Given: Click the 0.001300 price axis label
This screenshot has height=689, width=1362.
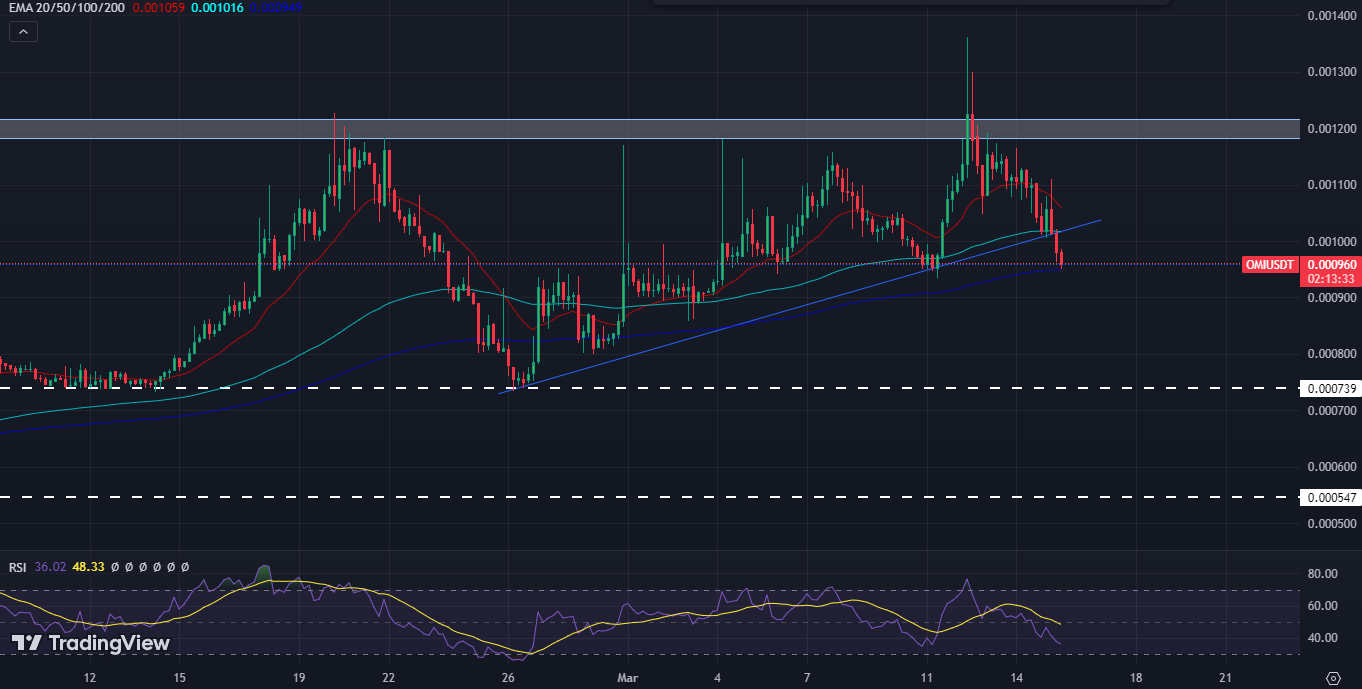Looking at the screenshot, I should click(1332, 72).
